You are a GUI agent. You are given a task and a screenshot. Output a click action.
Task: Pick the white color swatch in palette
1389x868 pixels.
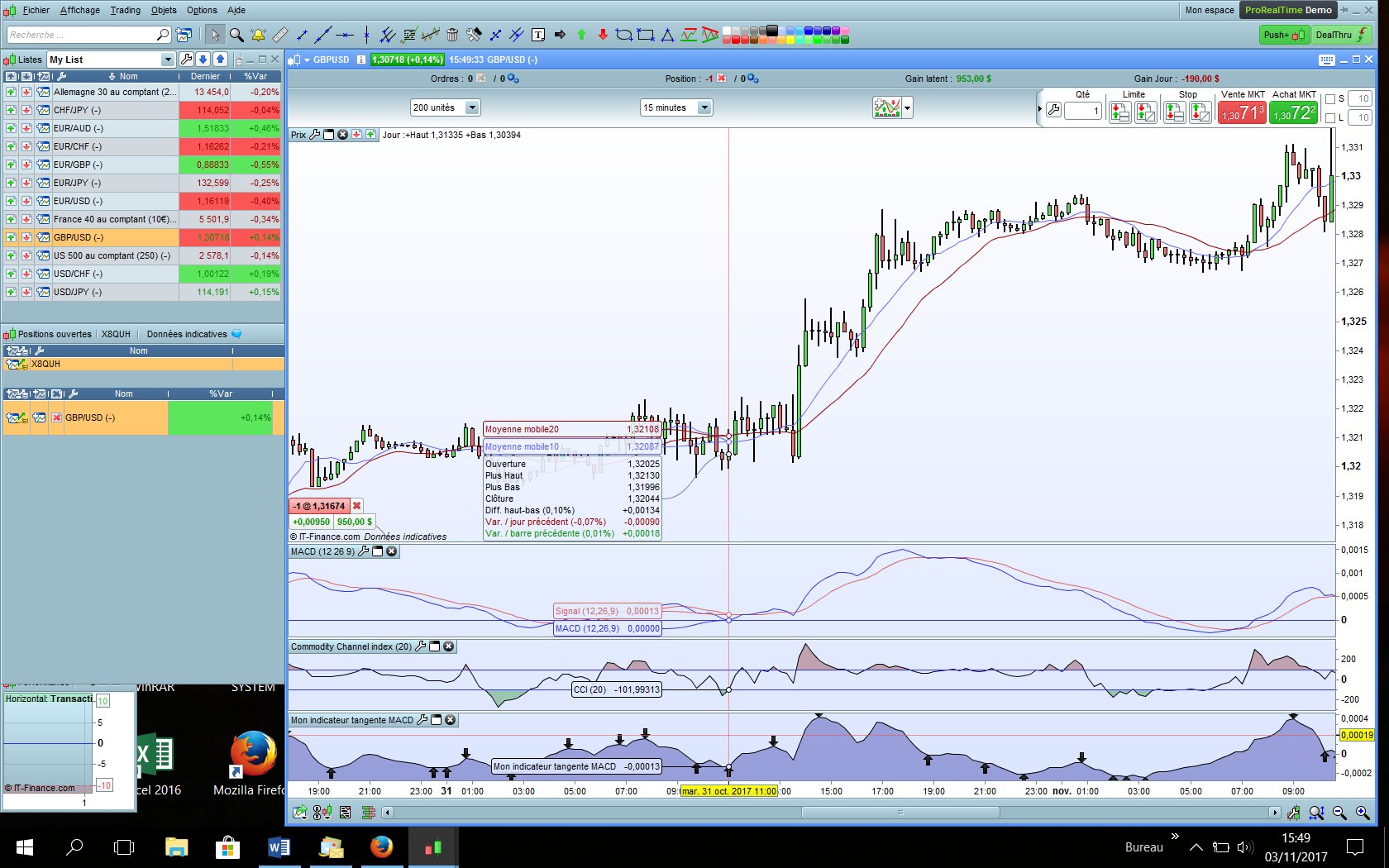728,31
